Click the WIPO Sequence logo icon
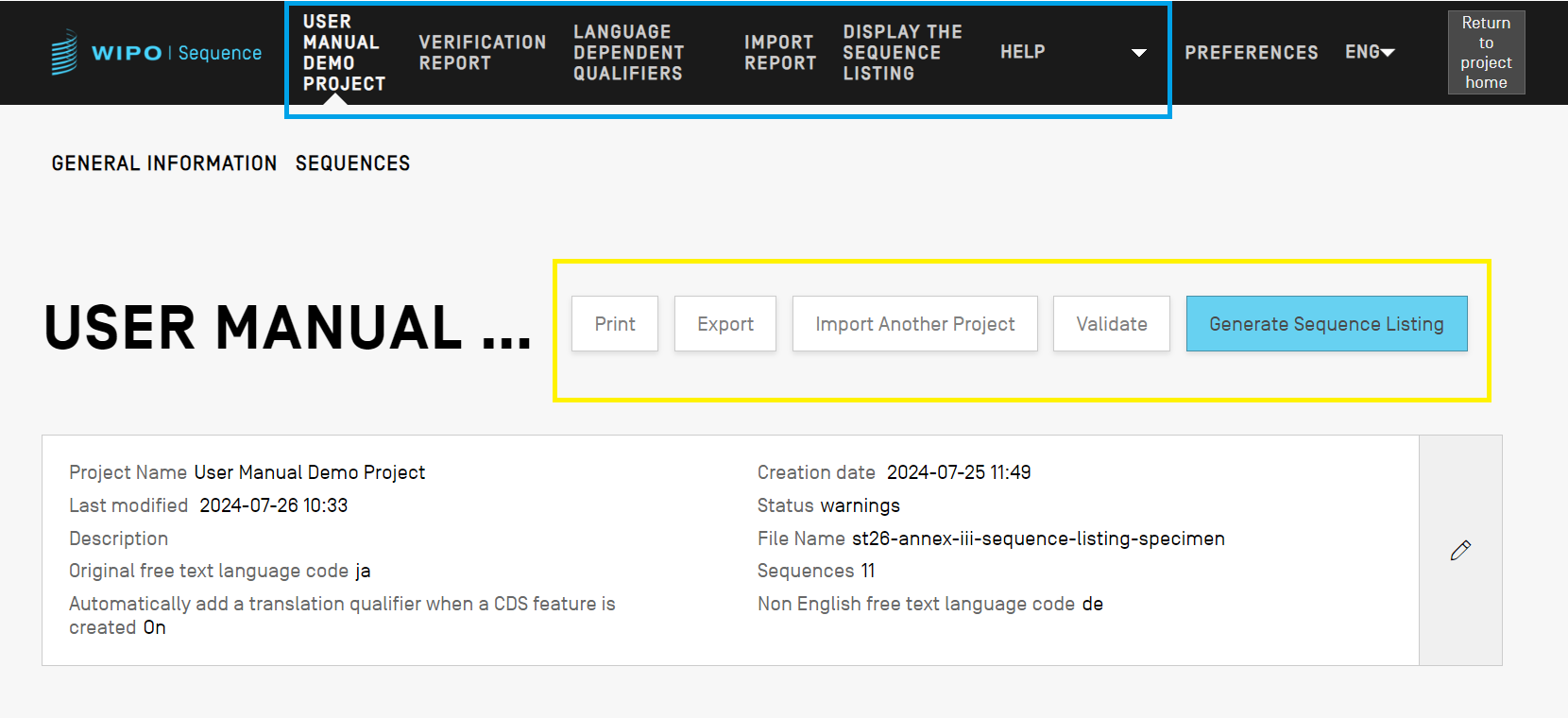The width and height of the screenshot is (1568, 718). [64, 52]
